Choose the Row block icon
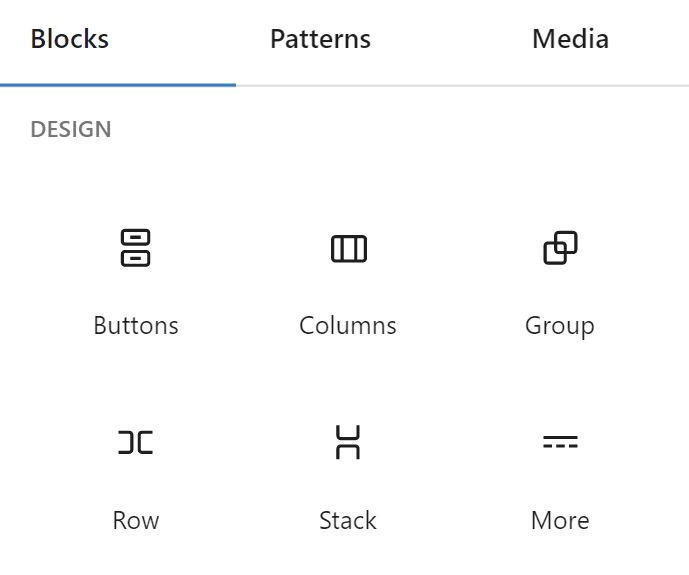Image resolution: width=689 pixels, height=575 pixels. click(x=135, y=442)
